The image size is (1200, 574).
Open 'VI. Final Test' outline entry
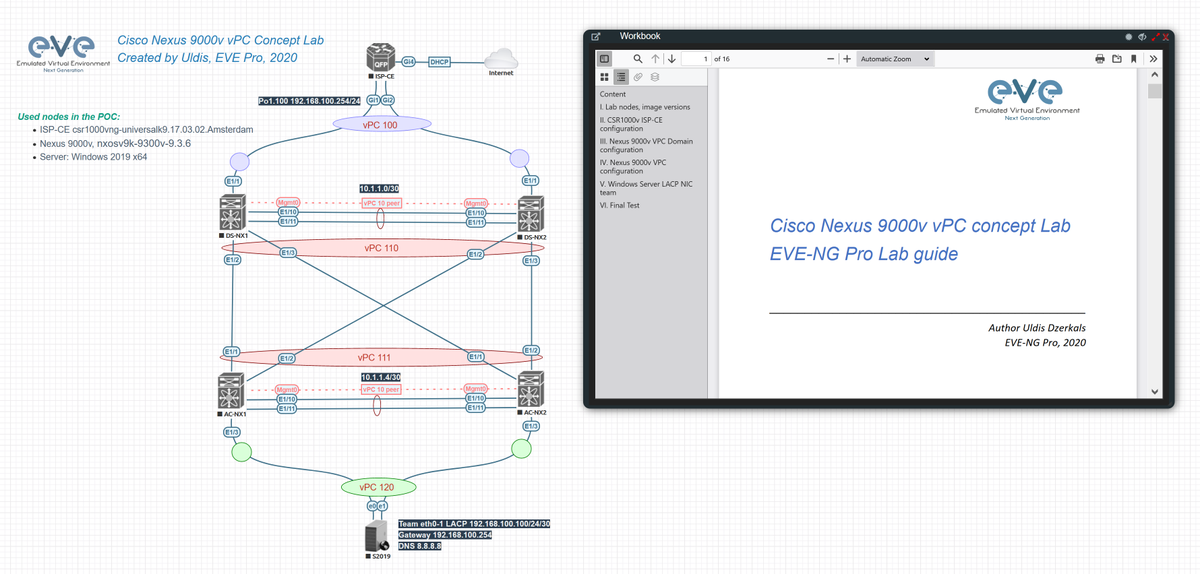tap(620, 206)
